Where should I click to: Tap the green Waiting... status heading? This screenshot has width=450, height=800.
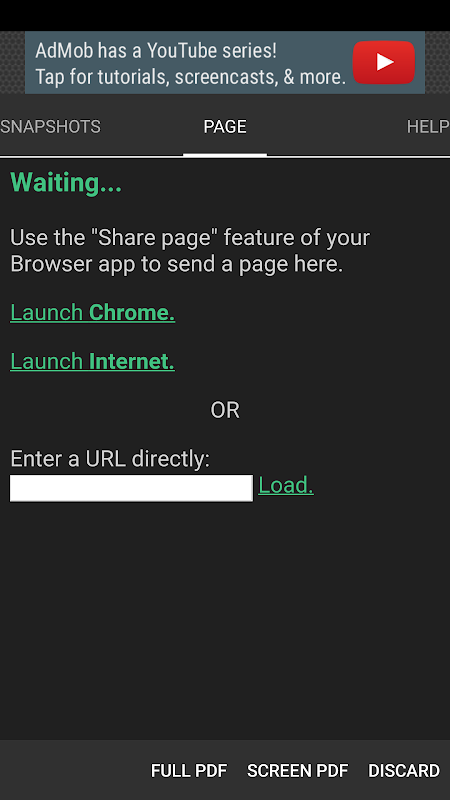click(66, 183)
